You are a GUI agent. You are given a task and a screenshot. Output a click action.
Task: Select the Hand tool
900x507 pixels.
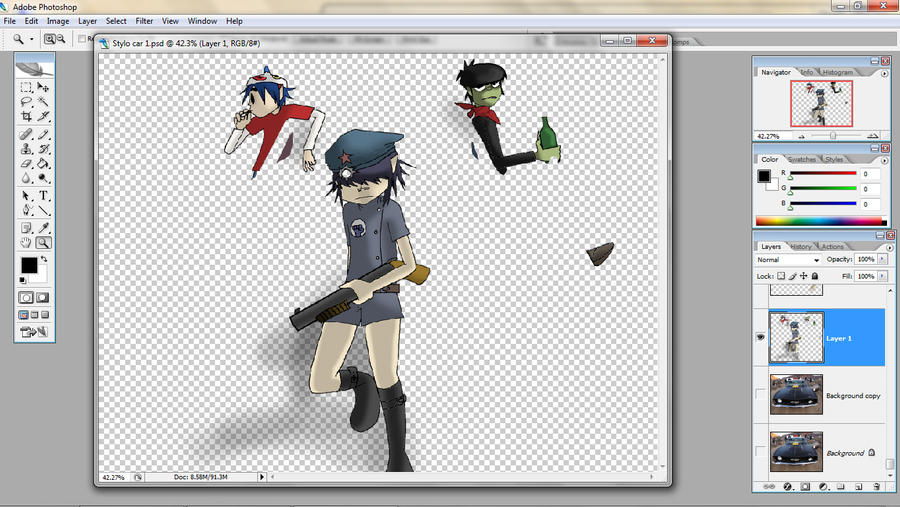pyautogui.click(x=26, y=242)
